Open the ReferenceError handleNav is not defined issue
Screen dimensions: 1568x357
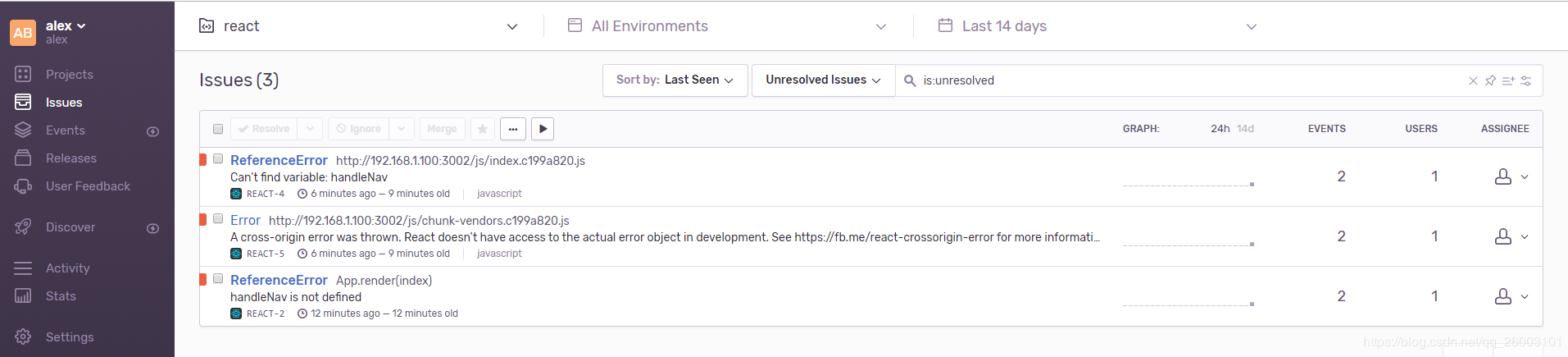pos(279,280)
